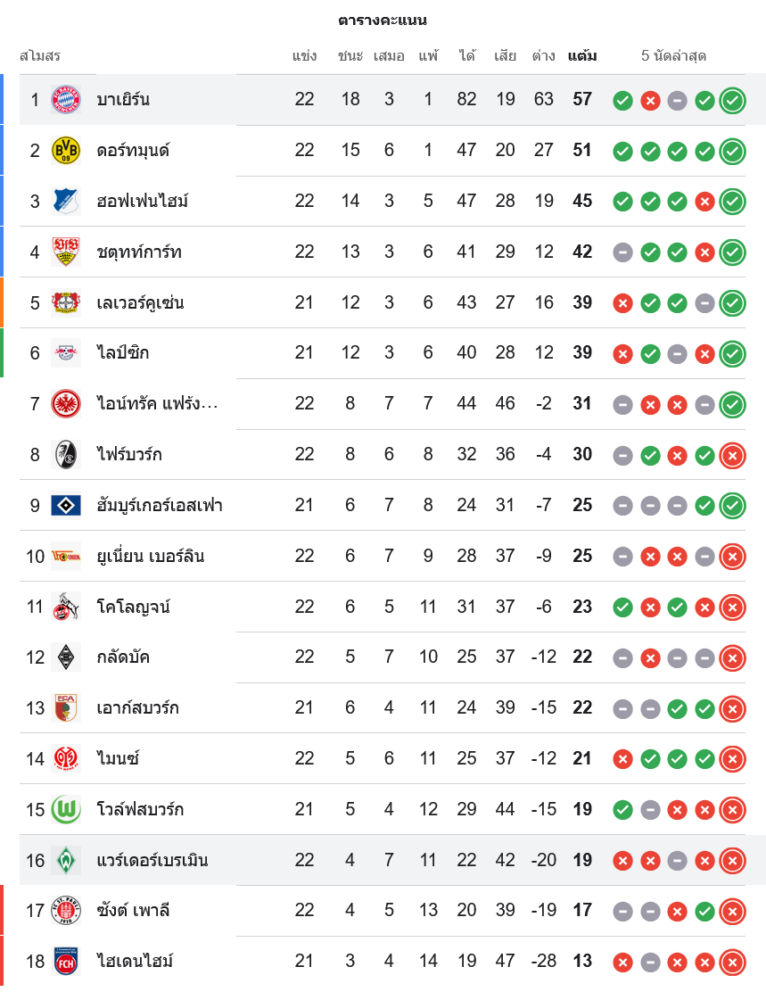Click the Bayer Leverkusen logo
The height and width of the screenshot is (1000, 766).
coord(66,302)
